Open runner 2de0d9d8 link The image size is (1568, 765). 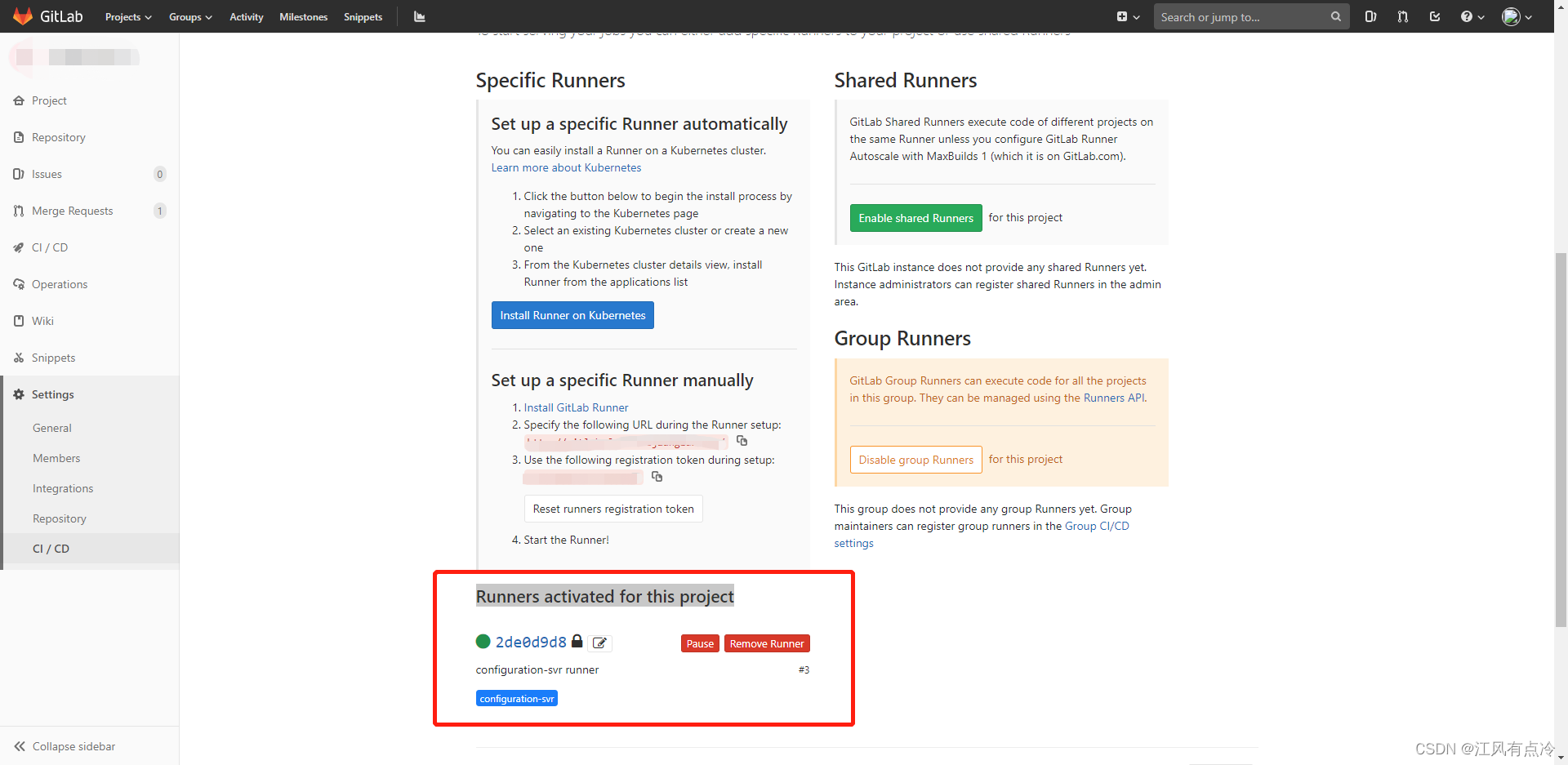pos(531,643)
